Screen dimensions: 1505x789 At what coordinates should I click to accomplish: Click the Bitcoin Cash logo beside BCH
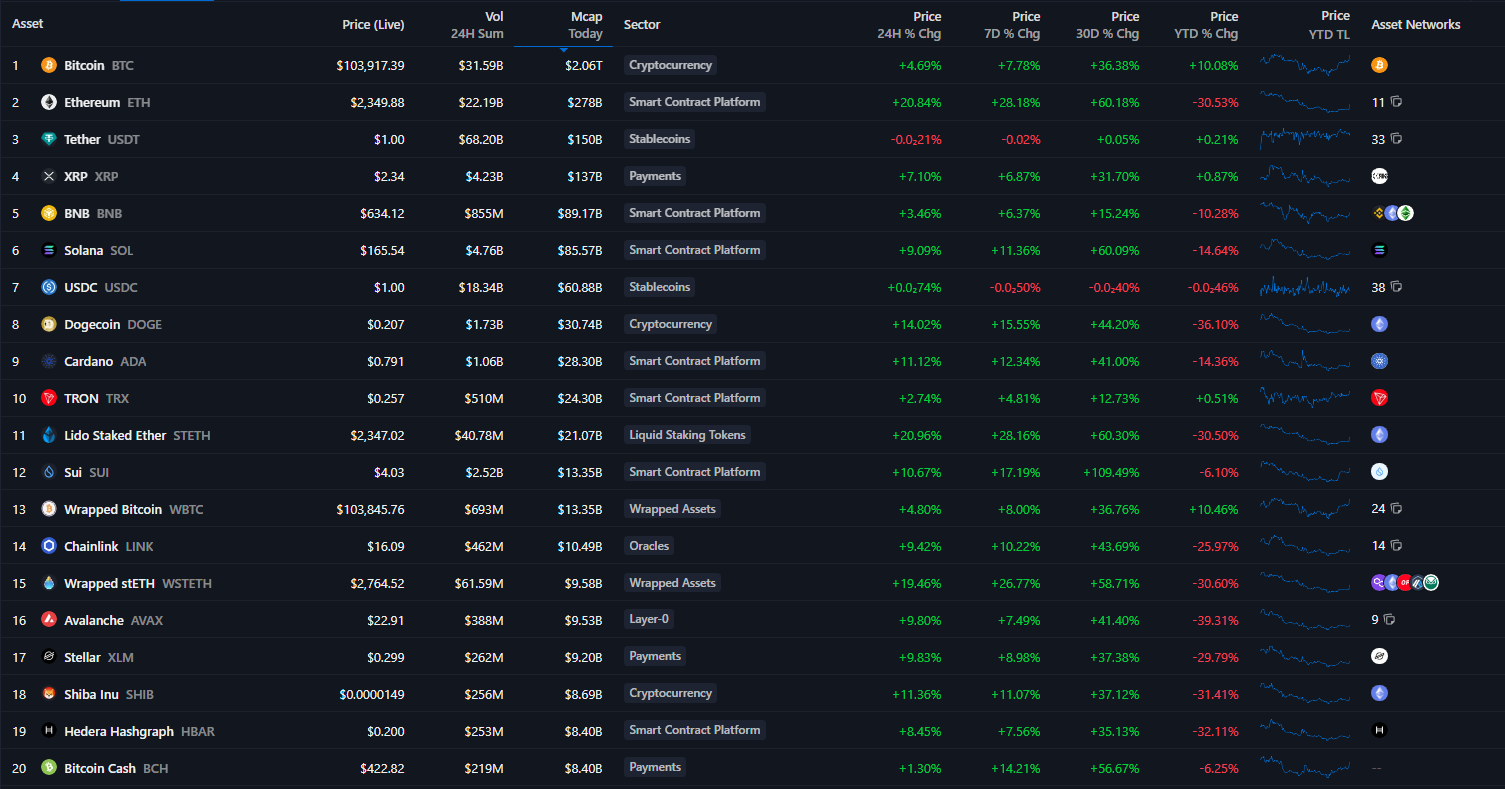49,768
